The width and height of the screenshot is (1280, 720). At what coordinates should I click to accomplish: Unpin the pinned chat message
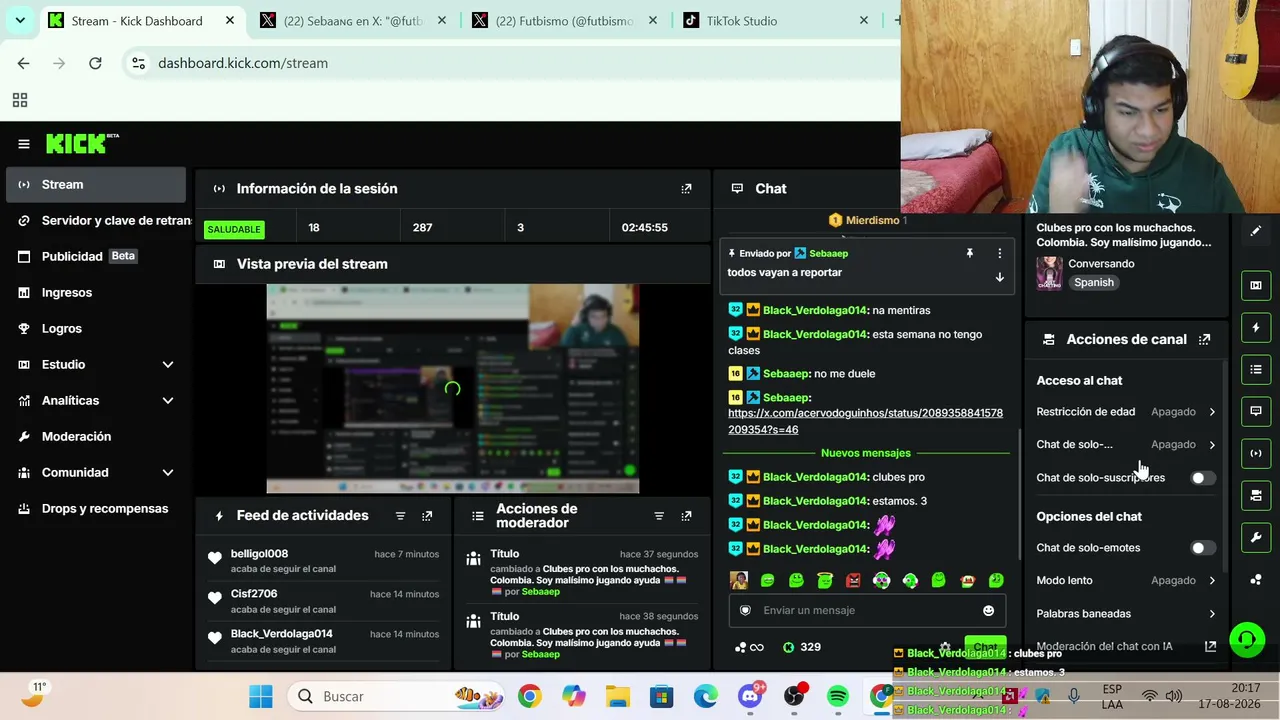pyautogui.click(x=969, y=254)
